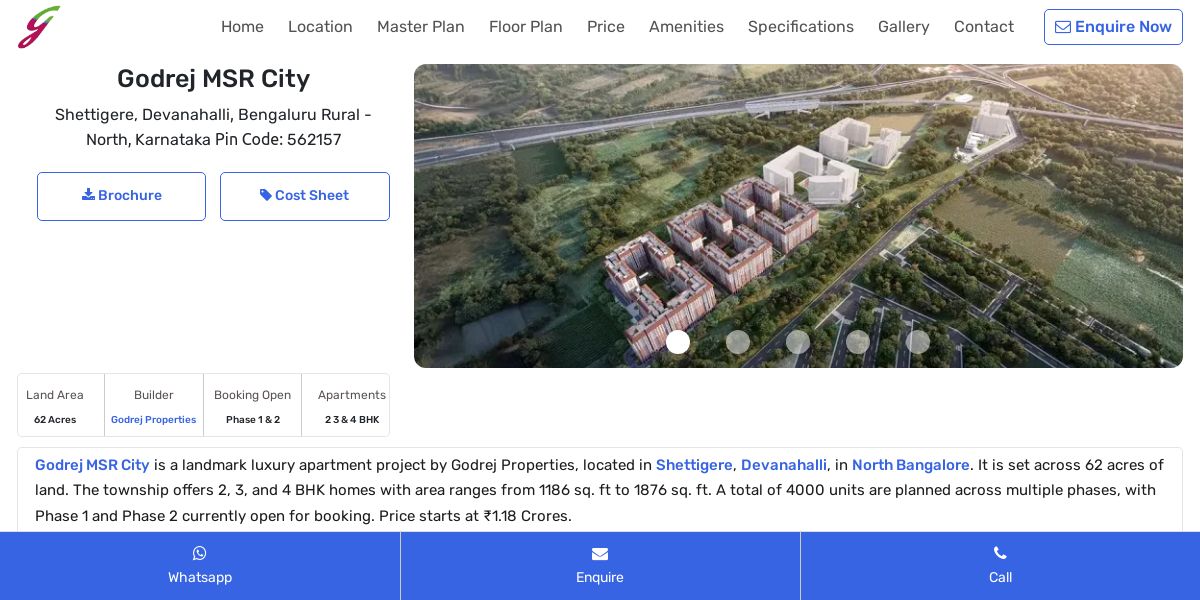The image size is (1200, 600).
Task: Click the envelope icon above the Enquire label
Action: click(x=600, y=554)
